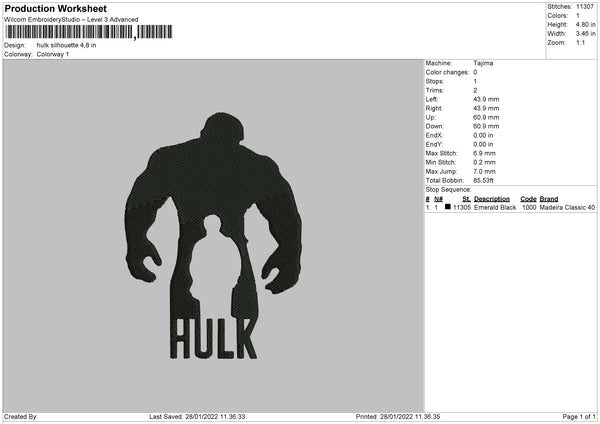This screenshot has width=600, height=424.
Task: Click the Emerald Black description
Action: pos(495,207)
